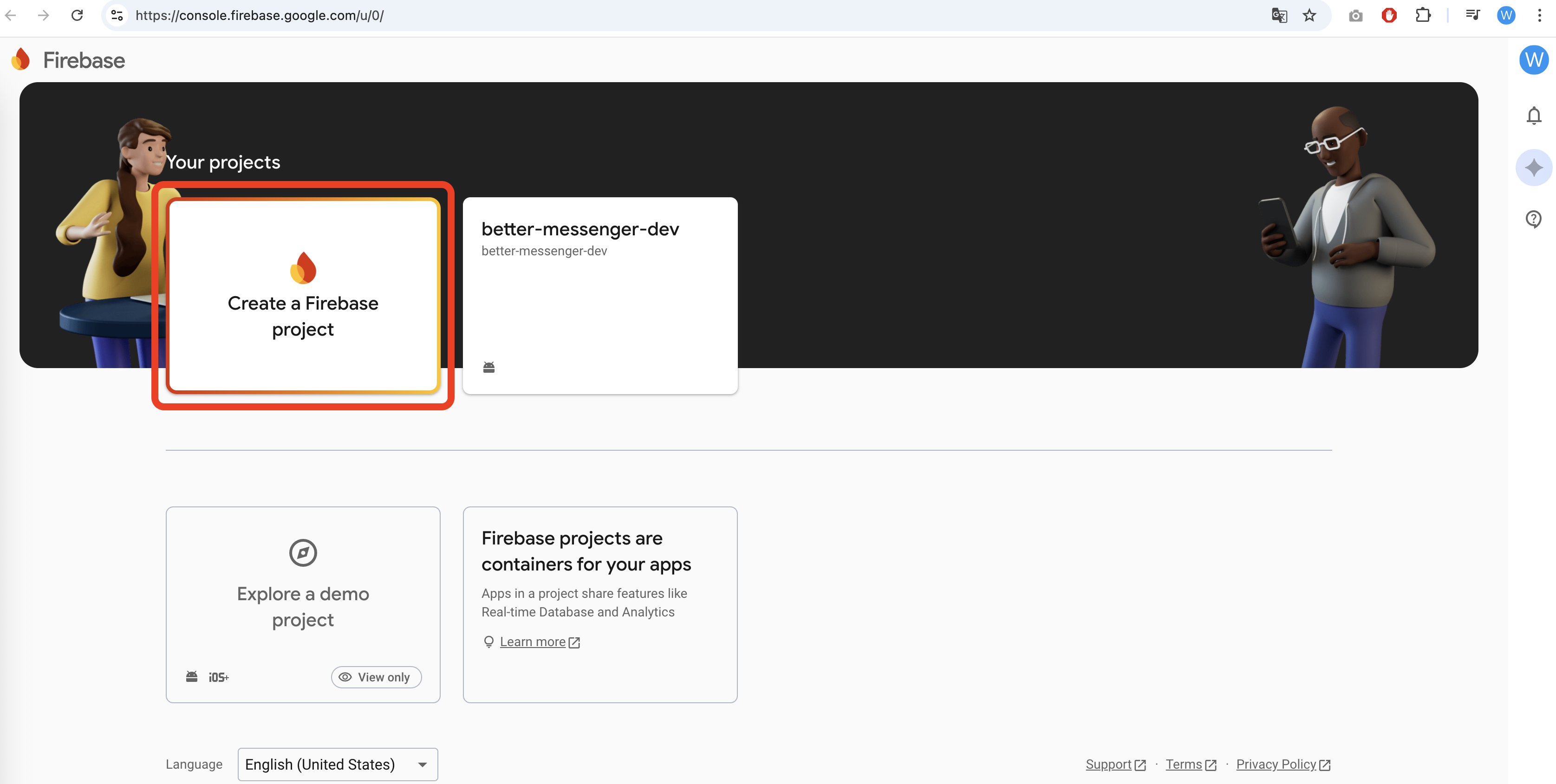The width and height of the screenshot is (1556, 784).
Task: Click the iOS+ icon on demo project card
Action: click(219, 677)
